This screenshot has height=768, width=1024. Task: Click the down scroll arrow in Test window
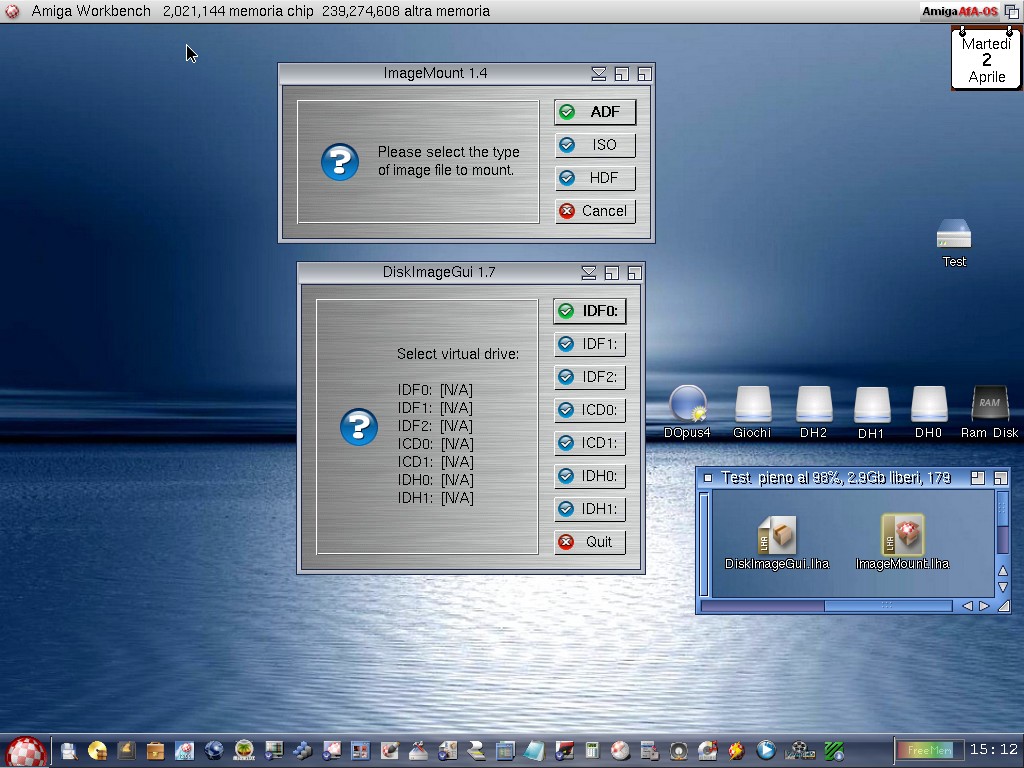[x=1003, y=587]
